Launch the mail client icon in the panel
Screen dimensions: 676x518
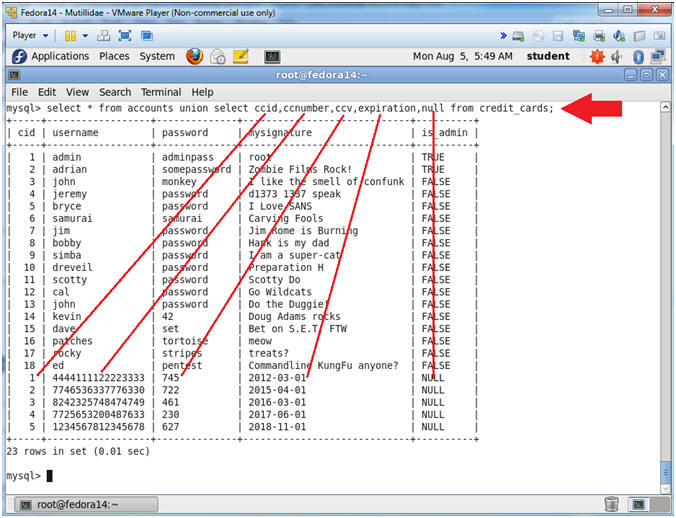coord(218,56)
